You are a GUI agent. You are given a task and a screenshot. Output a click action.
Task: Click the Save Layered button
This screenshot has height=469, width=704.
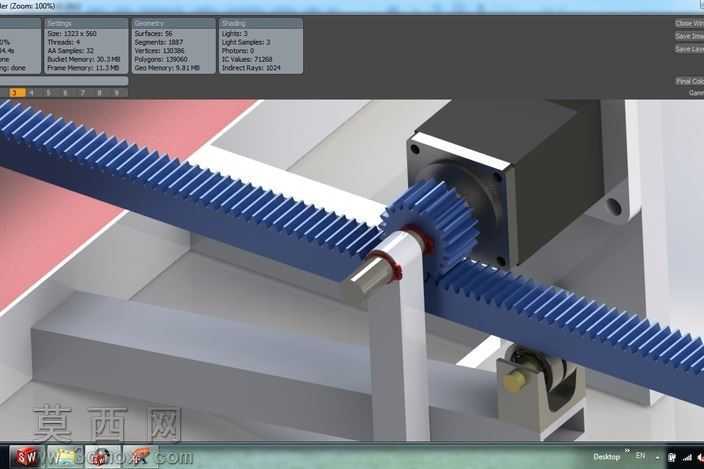point(689,49)
